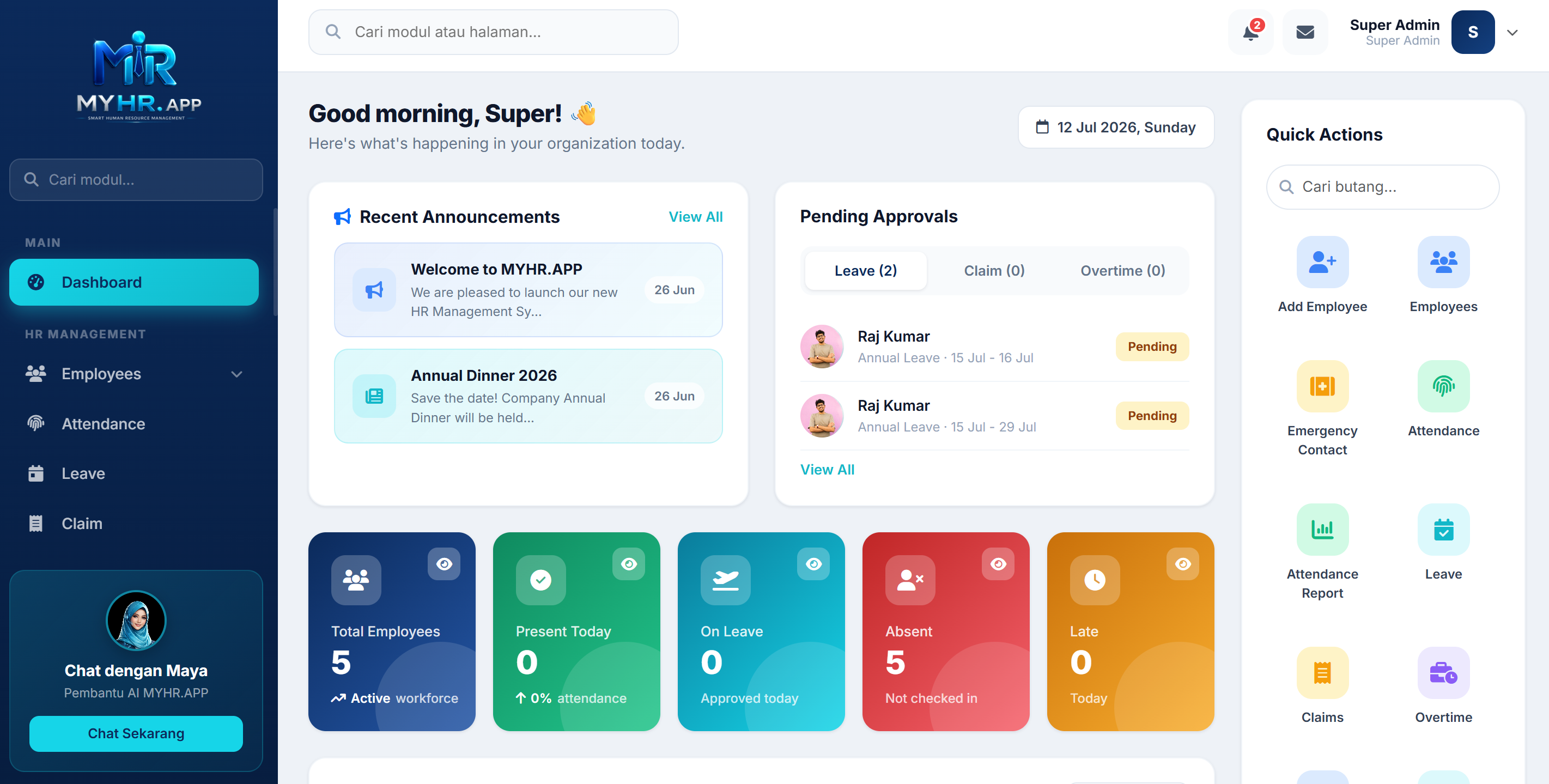Open the Annual Dinner 2026 announcement
This screenshot has height=784, width=1549.
point(528,396)
